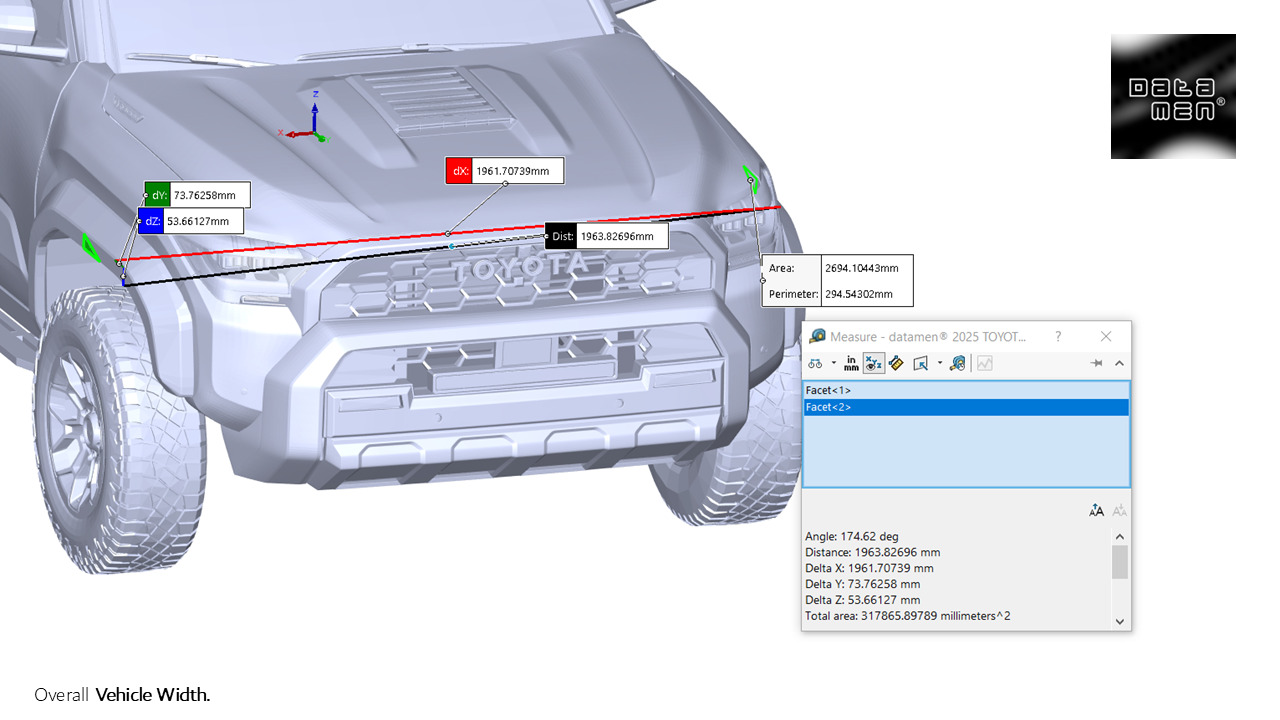Close the Measure dialog
1280x720 pixels.
(1106, 337)
